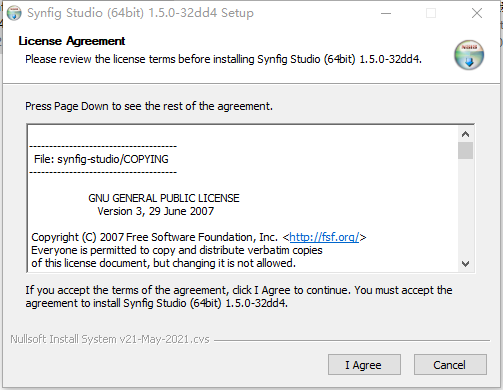This screenshot has height=390, width=503.
Task: Click the Nullsoft Install System version label
Action: pos(110,339)
